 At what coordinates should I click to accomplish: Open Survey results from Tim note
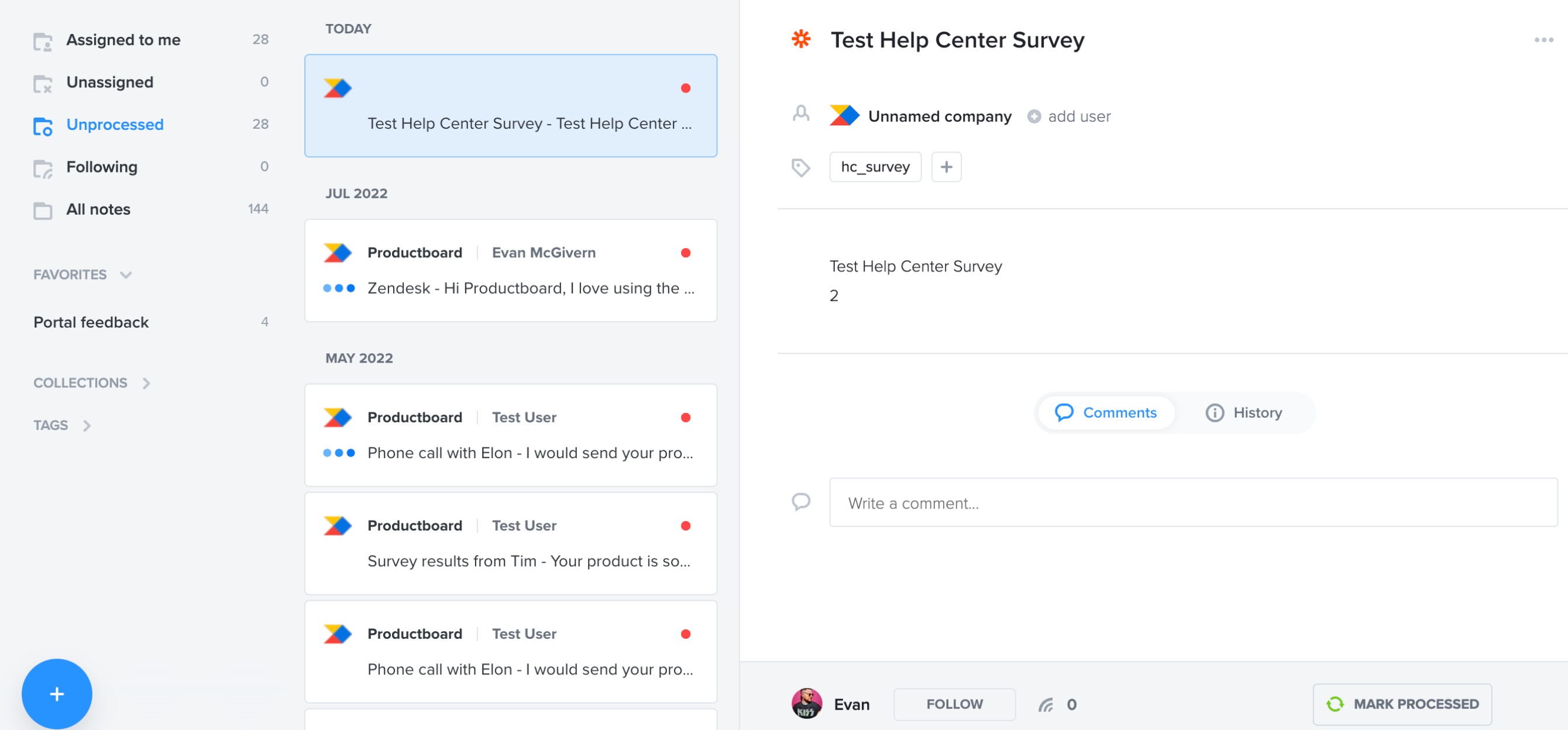(510, 544)
